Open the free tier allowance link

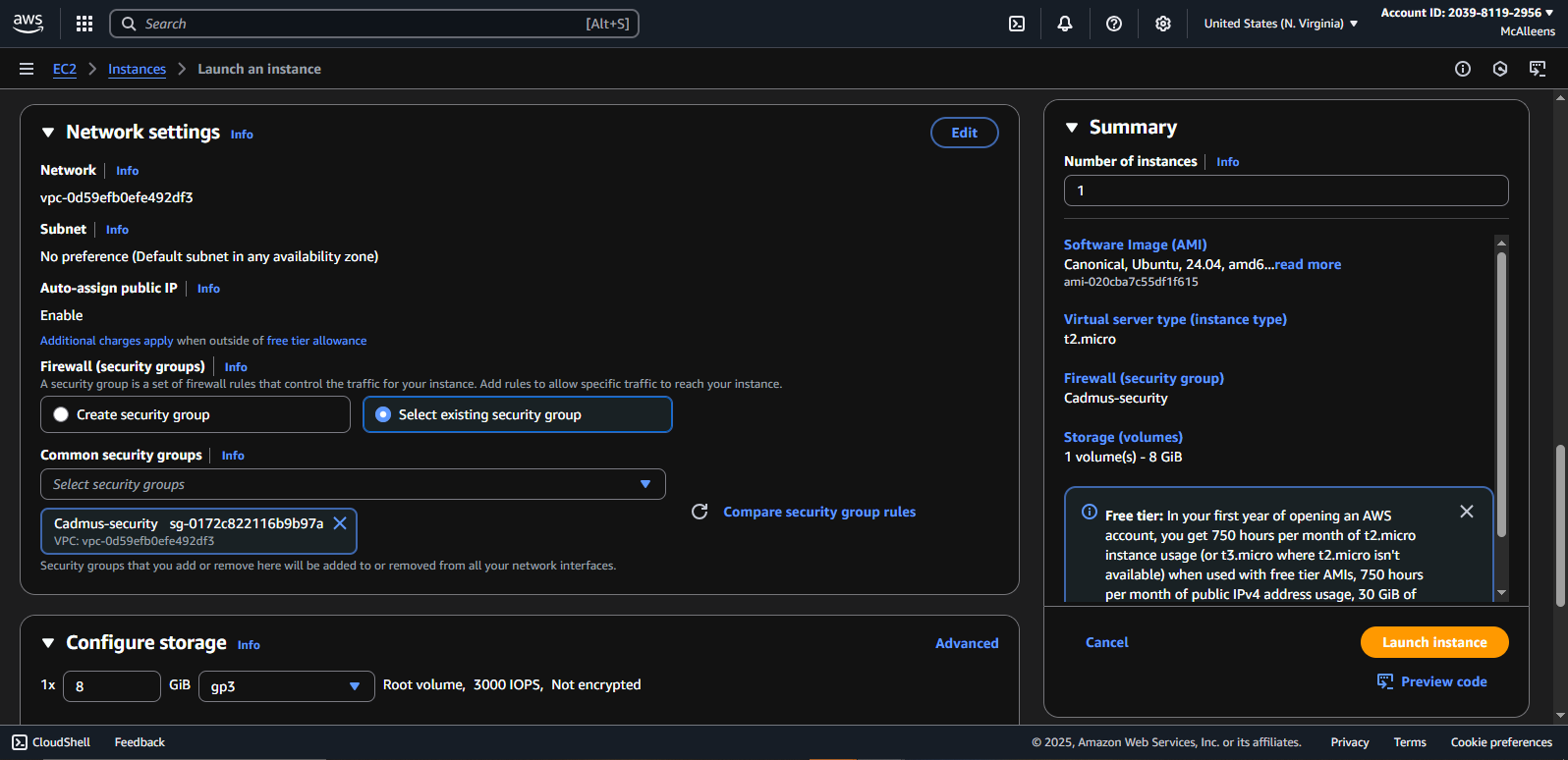(x=316, y=341)
